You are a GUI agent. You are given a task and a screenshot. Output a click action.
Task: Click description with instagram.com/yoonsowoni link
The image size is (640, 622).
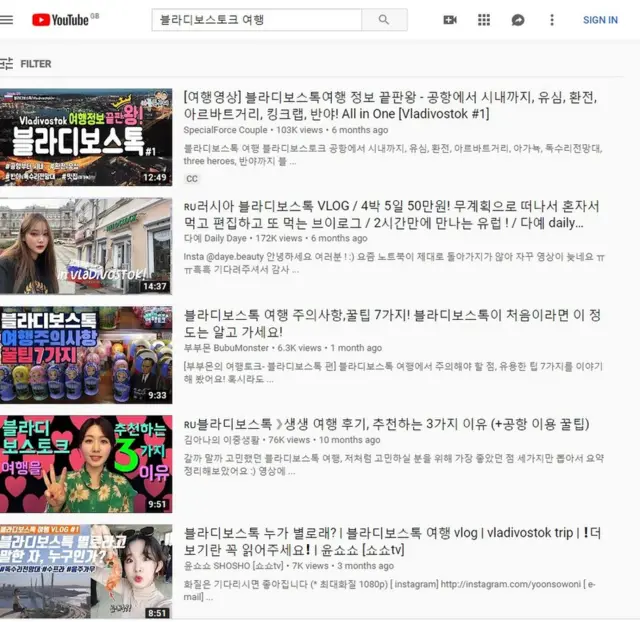pos(390,591)
